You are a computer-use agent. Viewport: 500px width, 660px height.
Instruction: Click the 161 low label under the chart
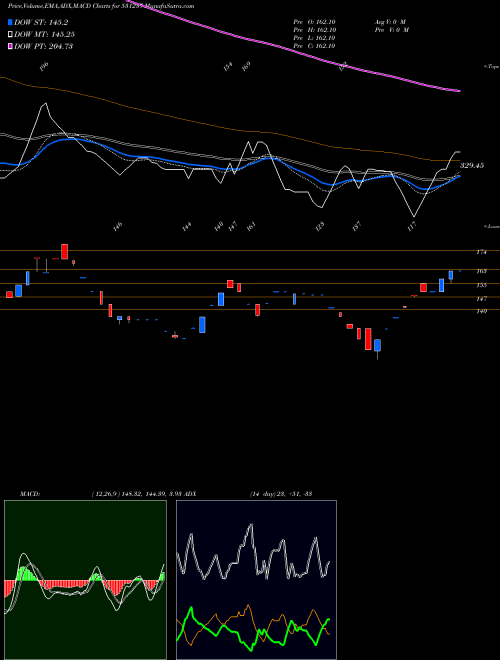(251, 226)
